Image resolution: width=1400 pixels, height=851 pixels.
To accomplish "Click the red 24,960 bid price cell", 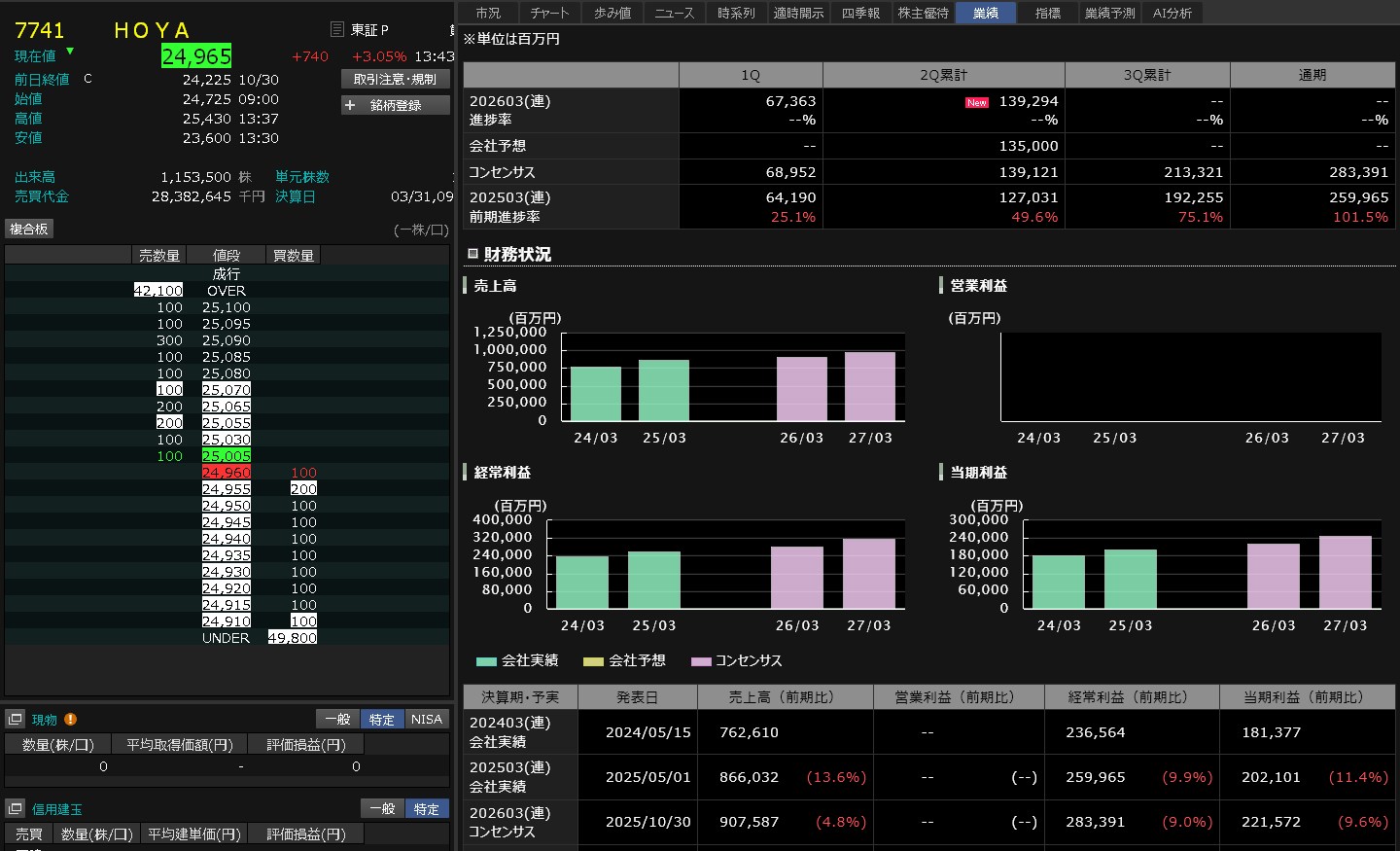I will (x=226, y=473).
